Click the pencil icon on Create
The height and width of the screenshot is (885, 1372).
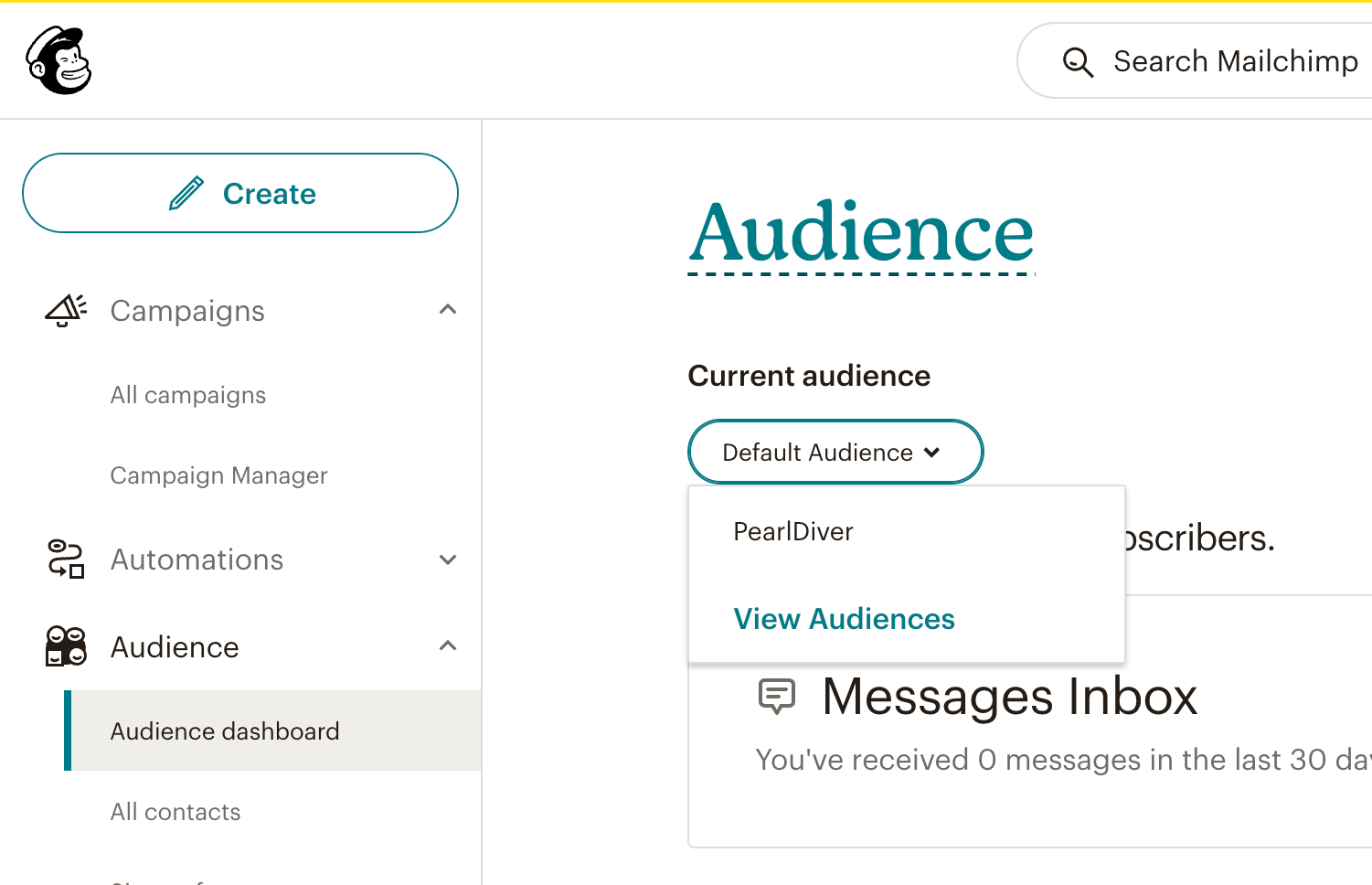pos(186,194)
